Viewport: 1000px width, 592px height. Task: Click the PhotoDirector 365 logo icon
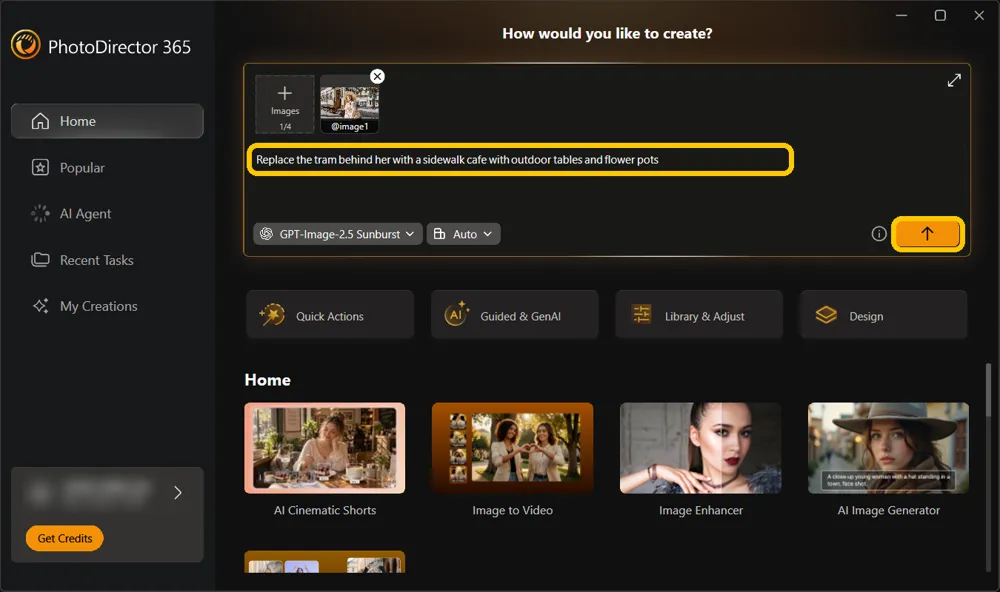(x=26, y=45)
